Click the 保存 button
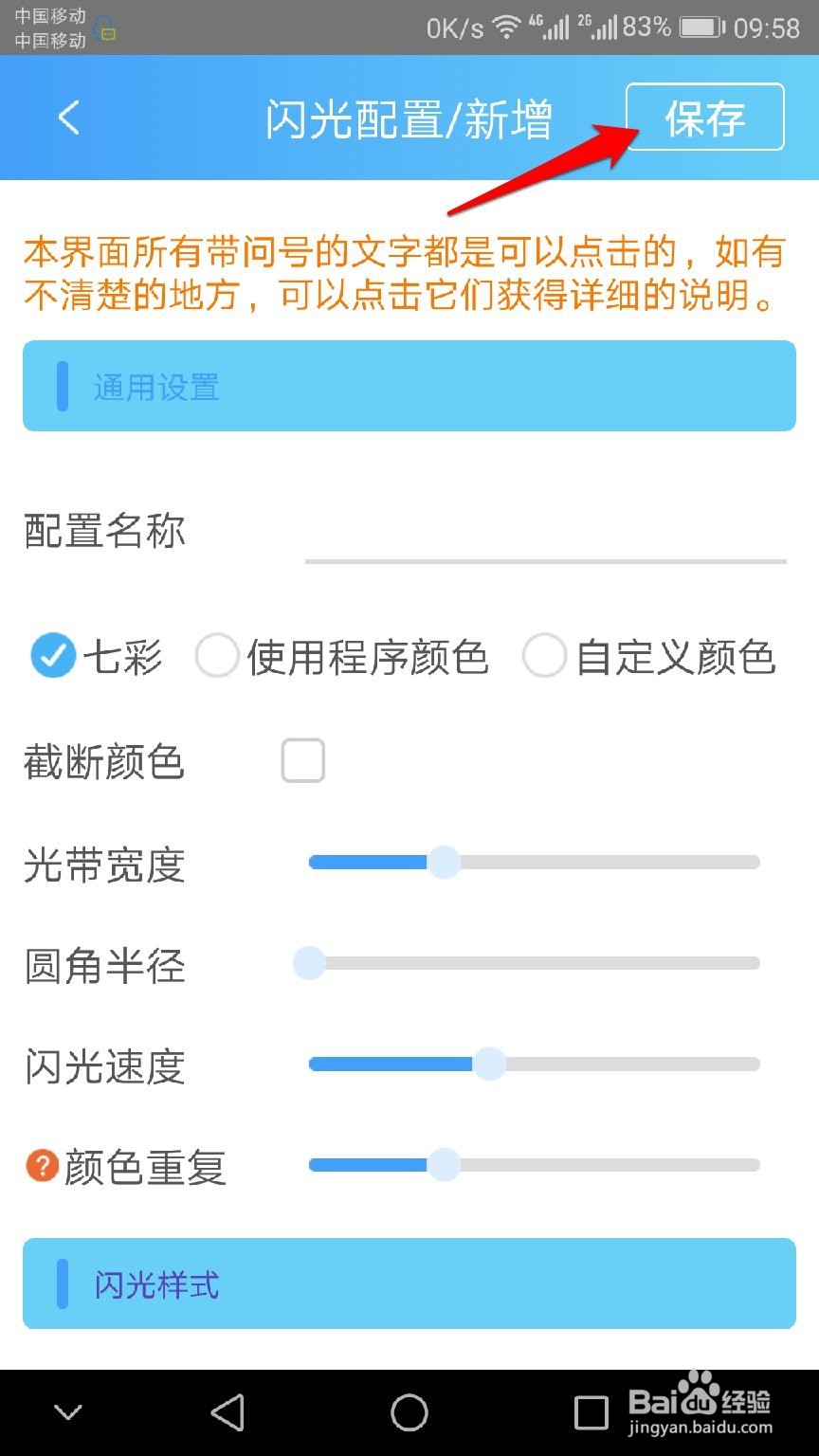 click(704, 118)
